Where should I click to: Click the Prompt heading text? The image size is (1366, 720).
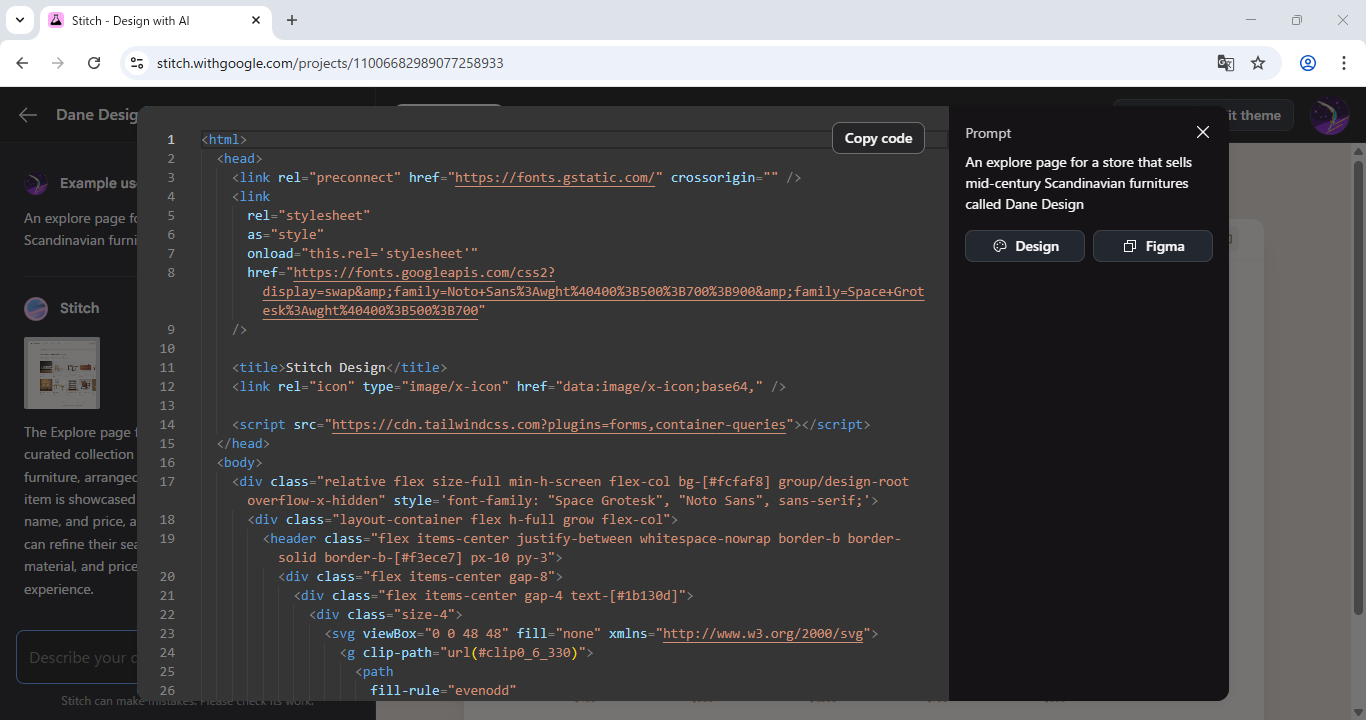tap(988, 133)
